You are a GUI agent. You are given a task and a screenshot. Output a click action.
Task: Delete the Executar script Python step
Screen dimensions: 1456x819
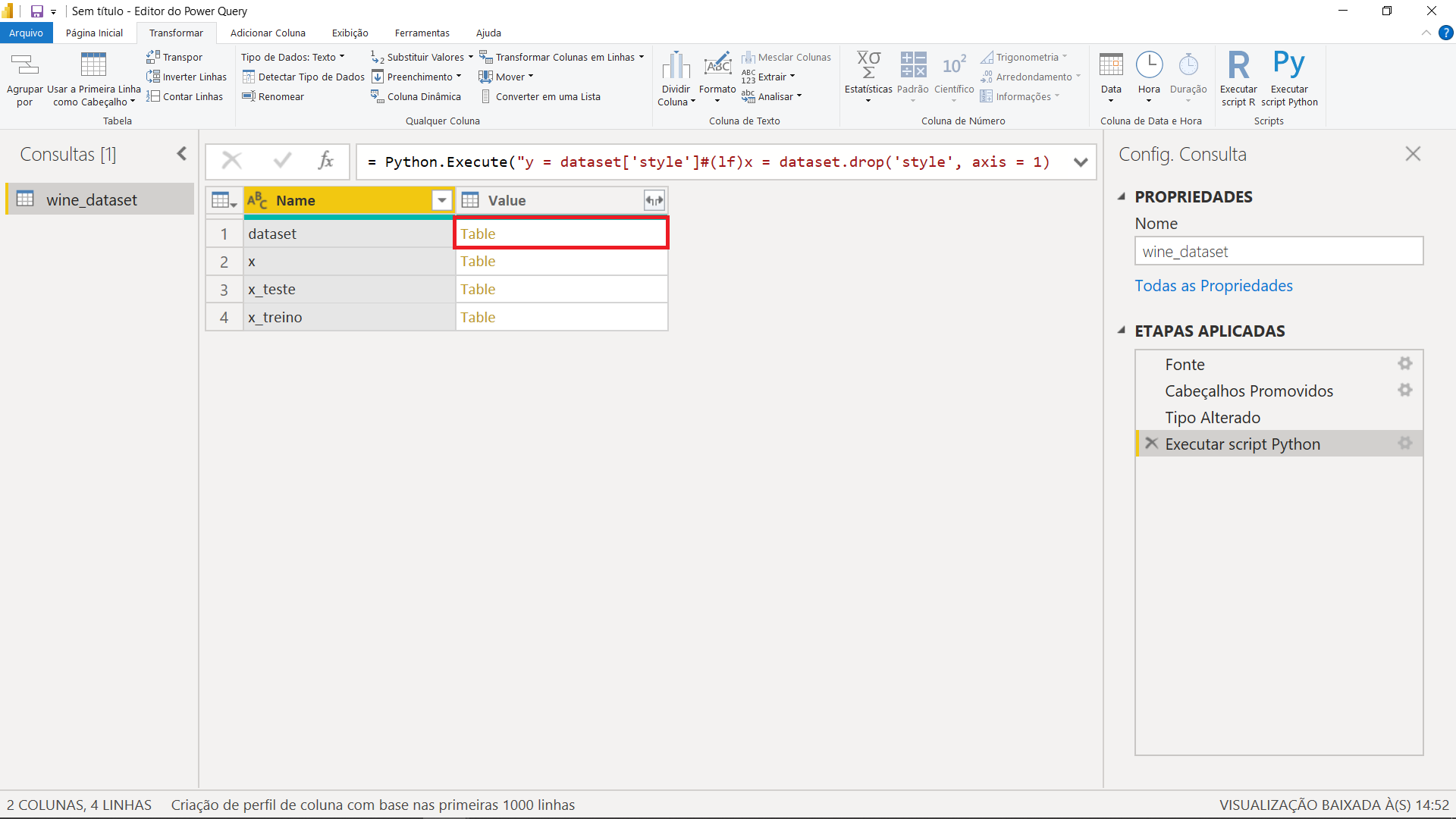tap(1151, 444)
